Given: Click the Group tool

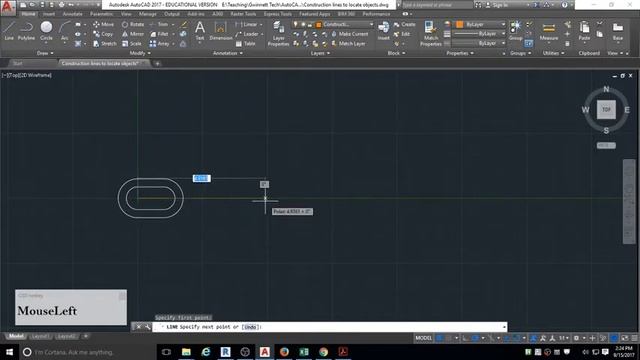Looking at the screenshot, I should (x=516, y=31).
